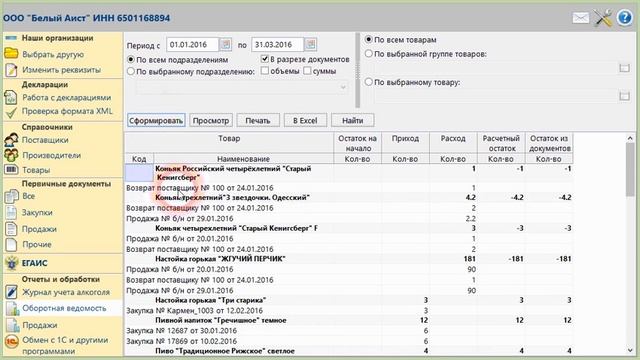Select row Закупка № Кармен_1003 от 12.02.2016

pyautogui.click(x=349, y=311)
